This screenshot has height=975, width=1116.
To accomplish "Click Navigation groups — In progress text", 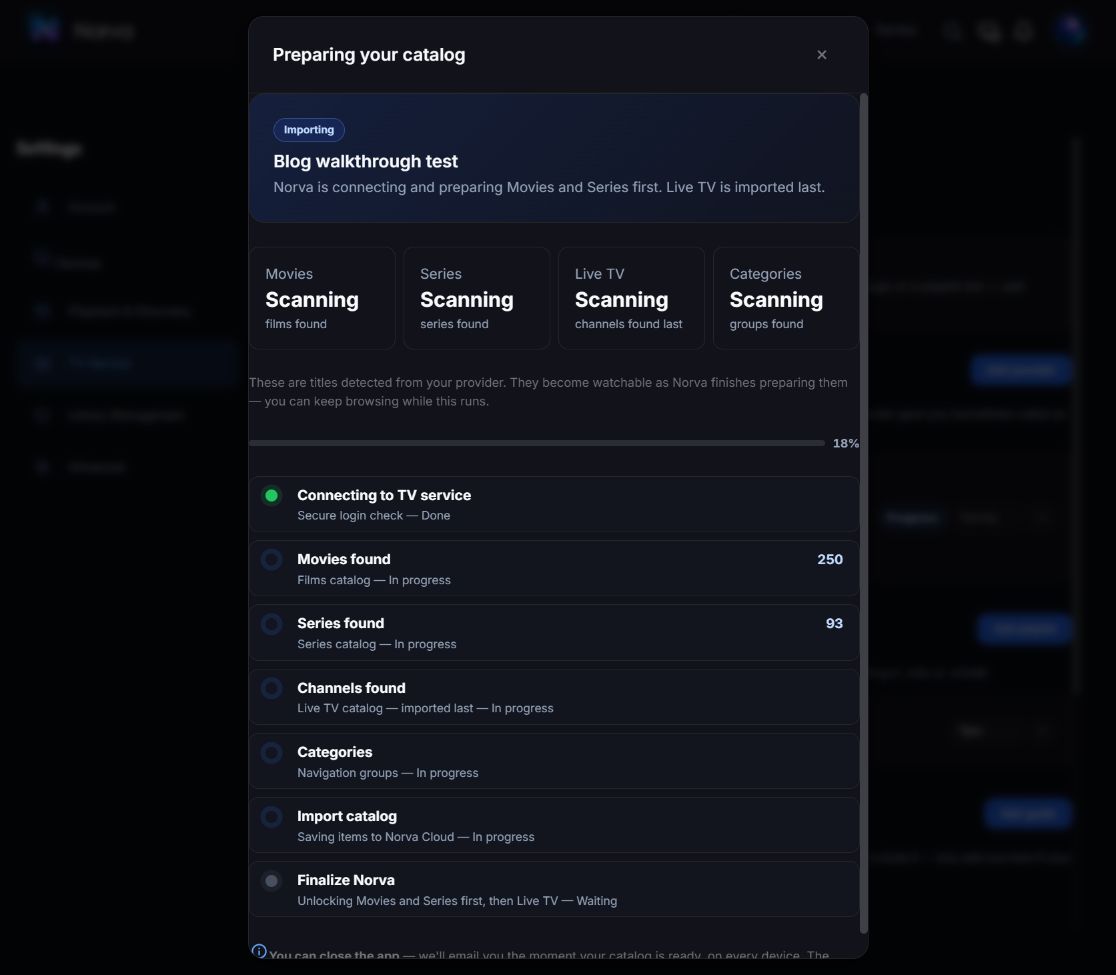I will pyautogui.click(x=388, y=773).
